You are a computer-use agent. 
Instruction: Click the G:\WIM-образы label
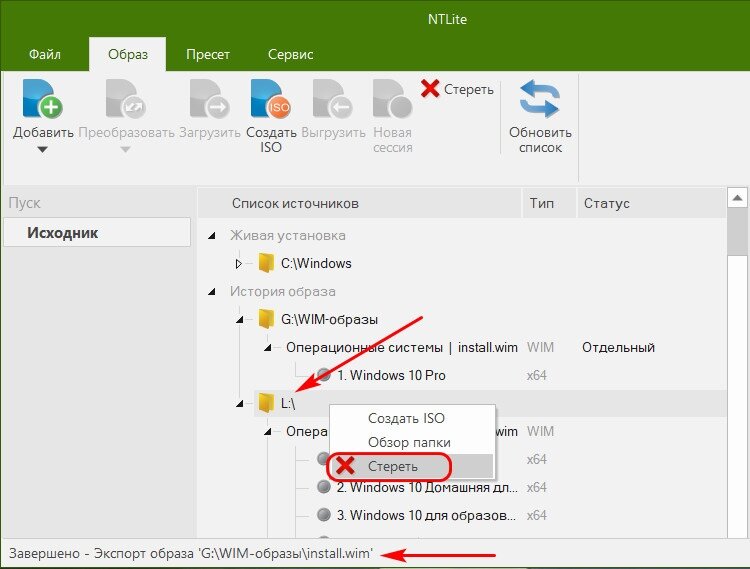329,319
